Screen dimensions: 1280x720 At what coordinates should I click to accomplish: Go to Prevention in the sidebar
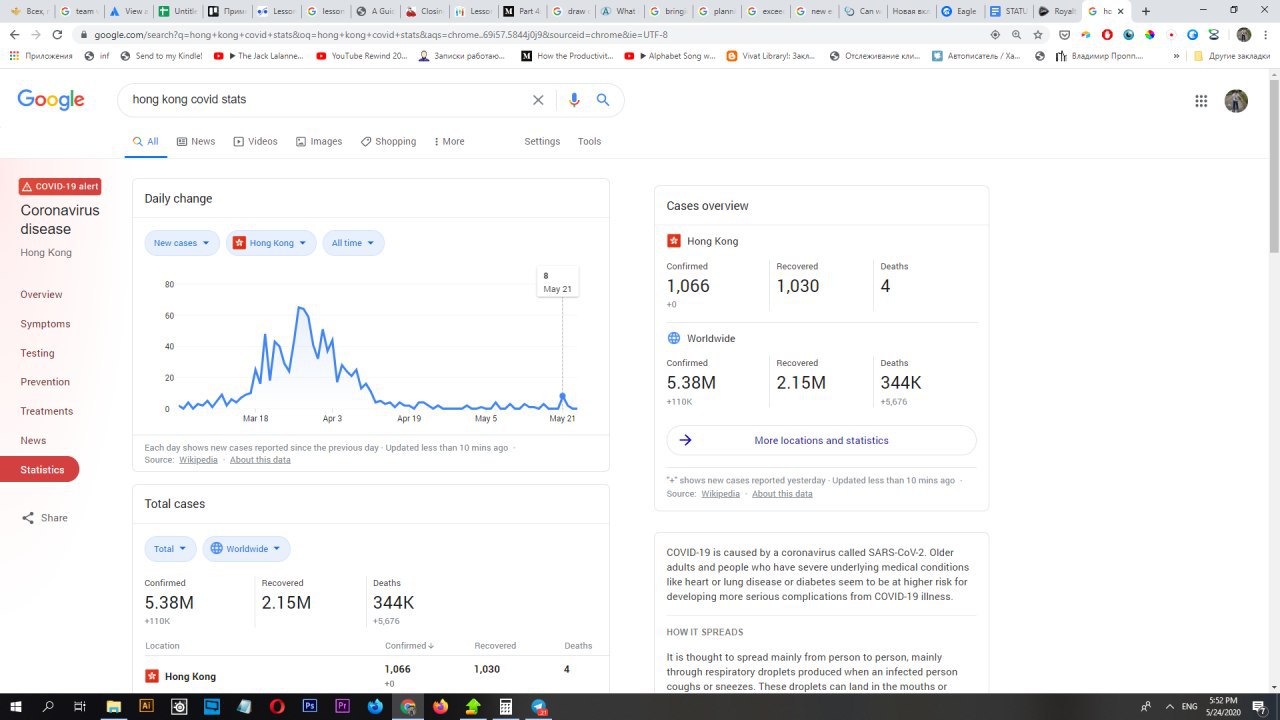coord(45,382)
